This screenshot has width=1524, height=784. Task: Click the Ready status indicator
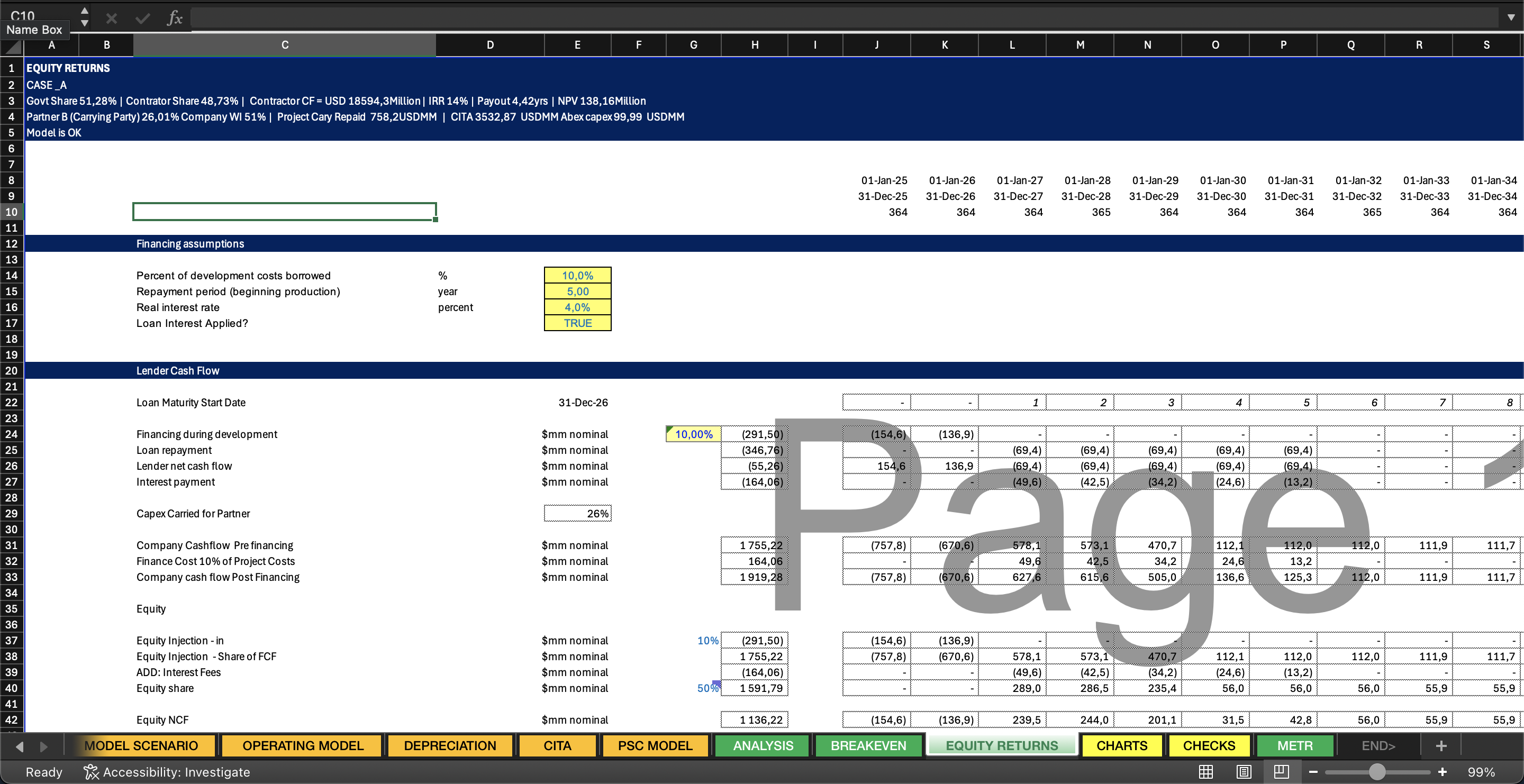click(x=44, y=772)
